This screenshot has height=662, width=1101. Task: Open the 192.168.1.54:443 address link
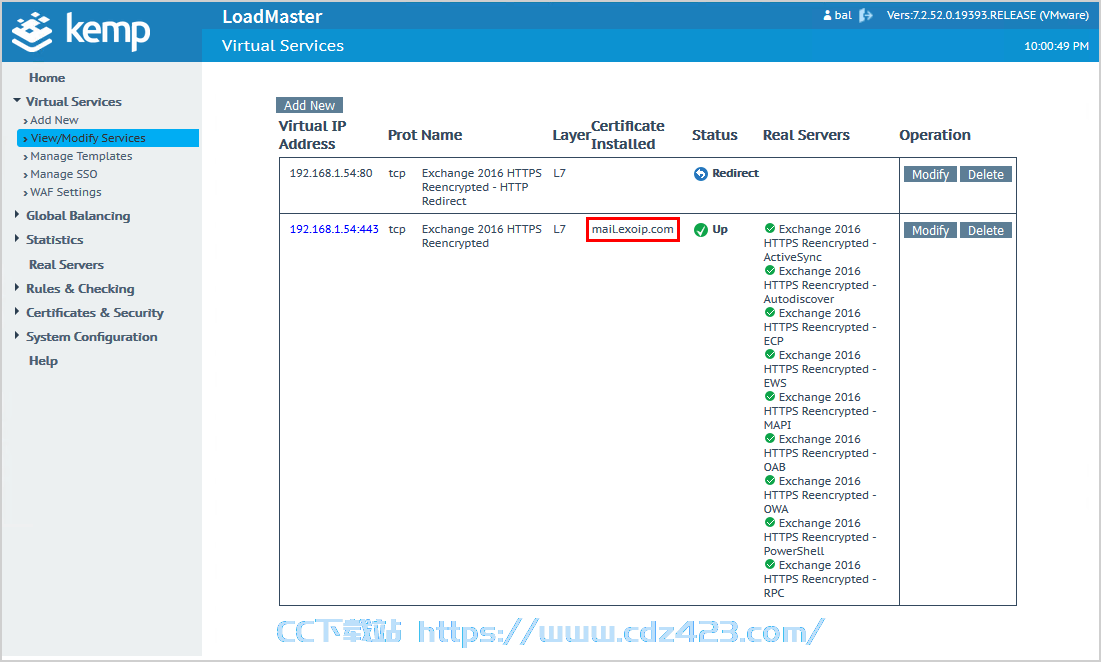pos(334,230)
